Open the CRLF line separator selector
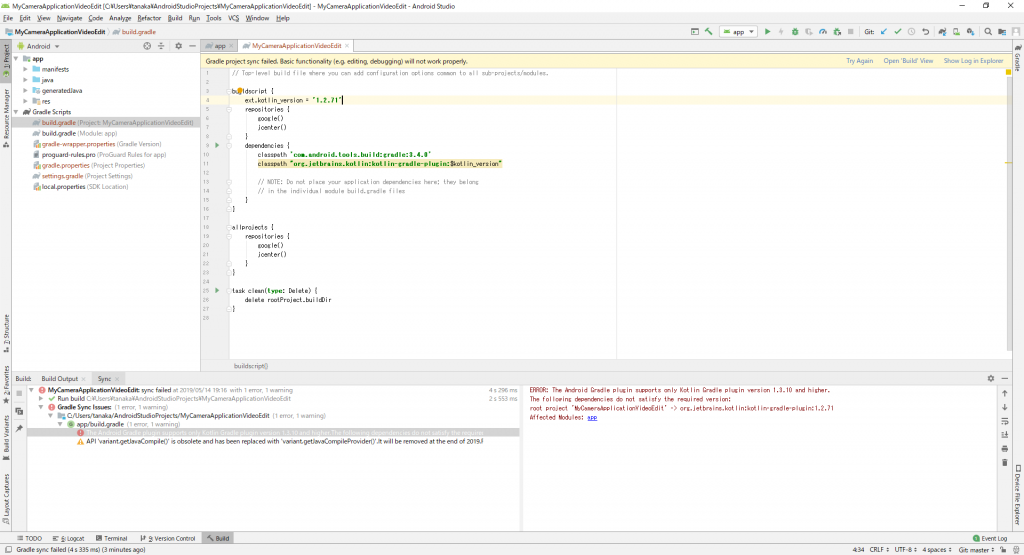This screenshot has width=1024, height=555. (x=878, y=550)
